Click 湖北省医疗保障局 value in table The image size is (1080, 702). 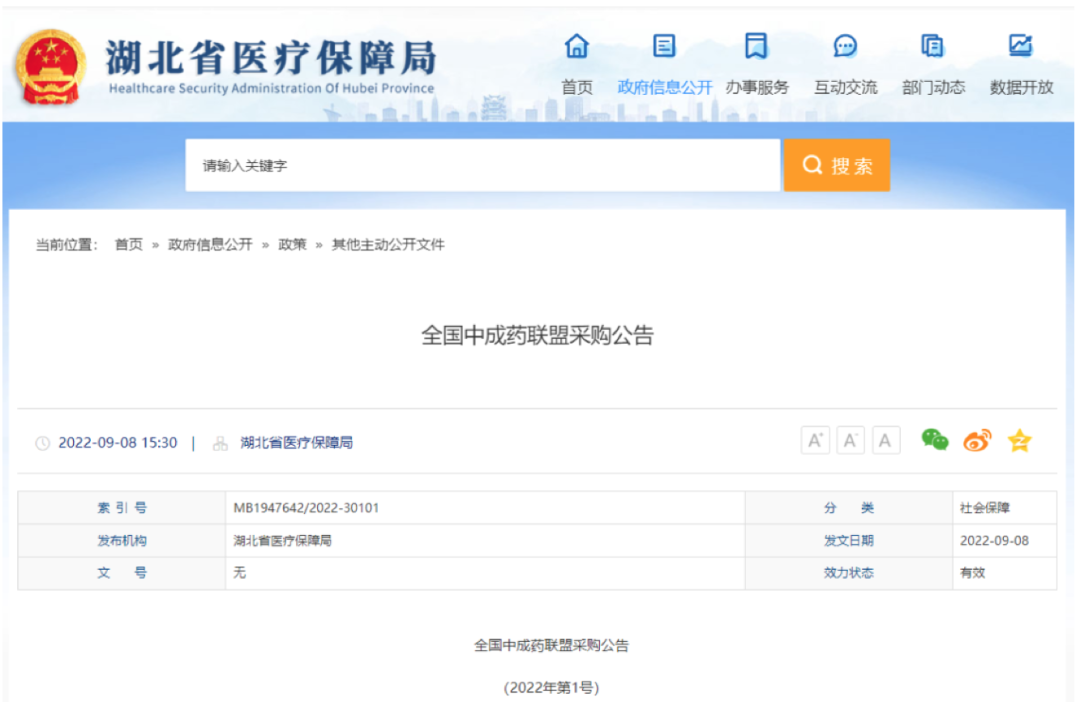pyautogui.click(x=282, y=541)
